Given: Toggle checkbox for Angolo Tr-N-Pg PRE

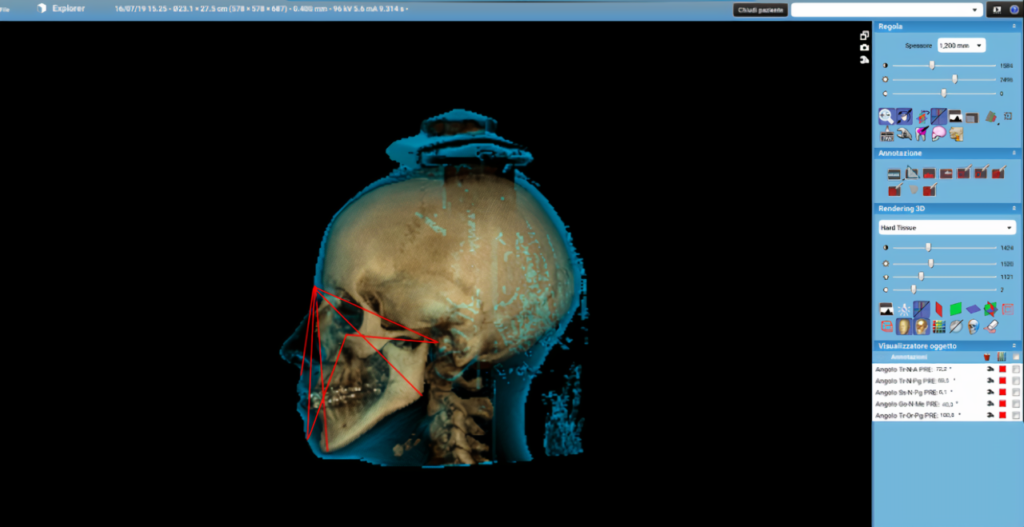Looking at the screenshot, I should (x=1016, y=381).
